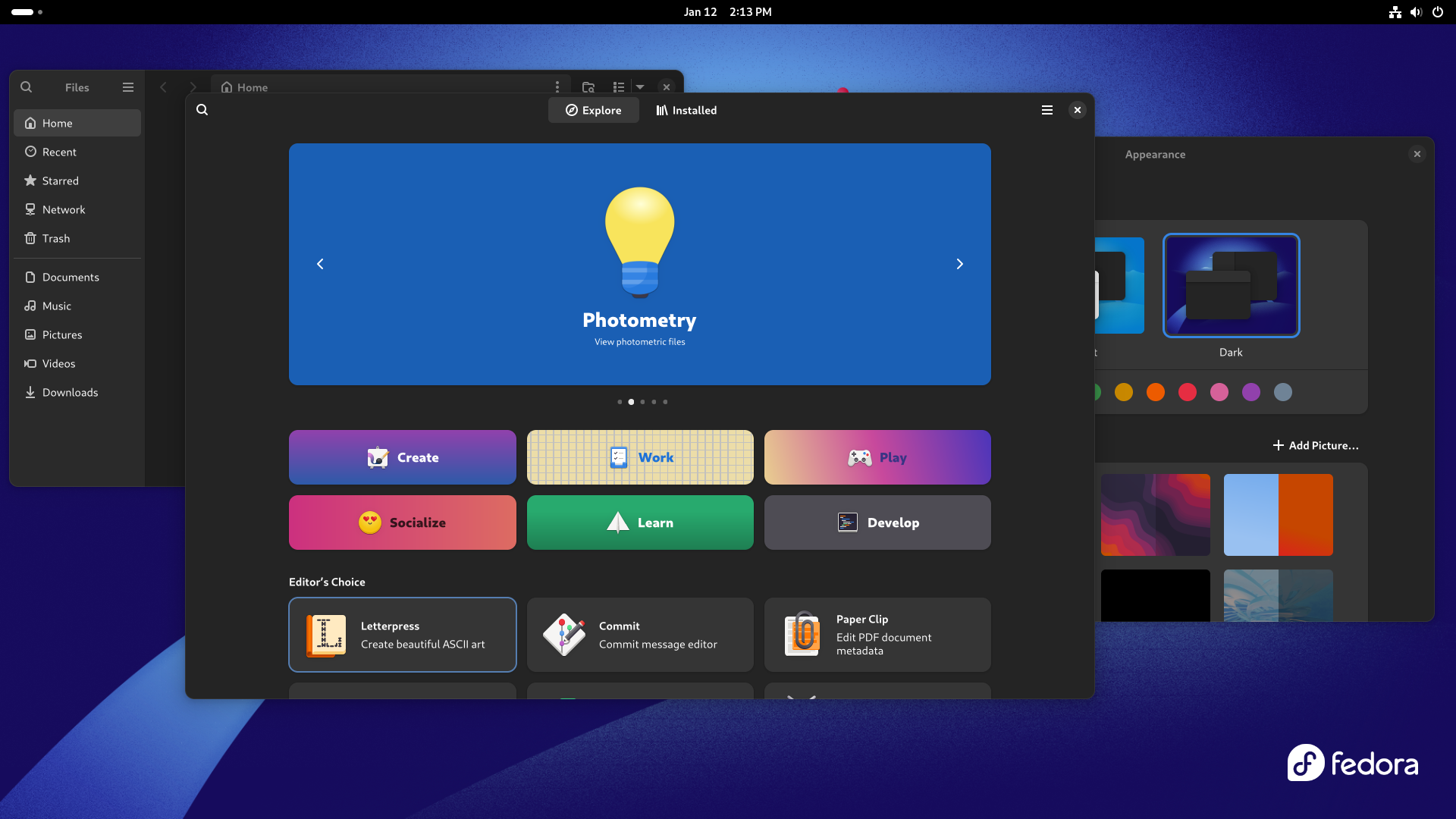Go to previous featured app banner
Screen dimensions: 1456x819
click(320, 264)
